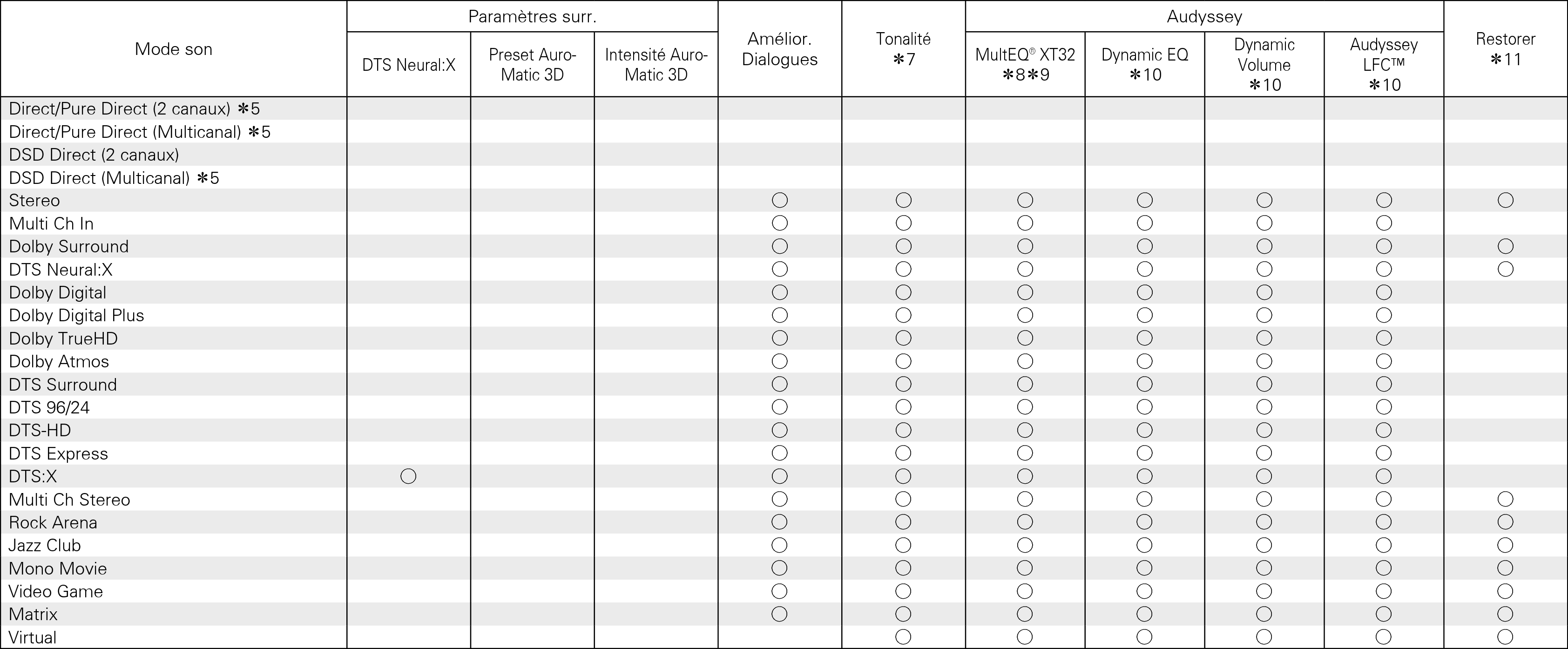Click Restorer circle in the DTS Neural:X row
The image size is (1568, 649).
[1505, 269]
